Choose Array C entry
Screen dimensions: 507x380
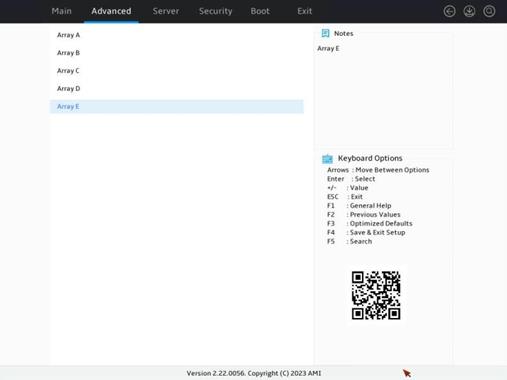tap(177, 71)
